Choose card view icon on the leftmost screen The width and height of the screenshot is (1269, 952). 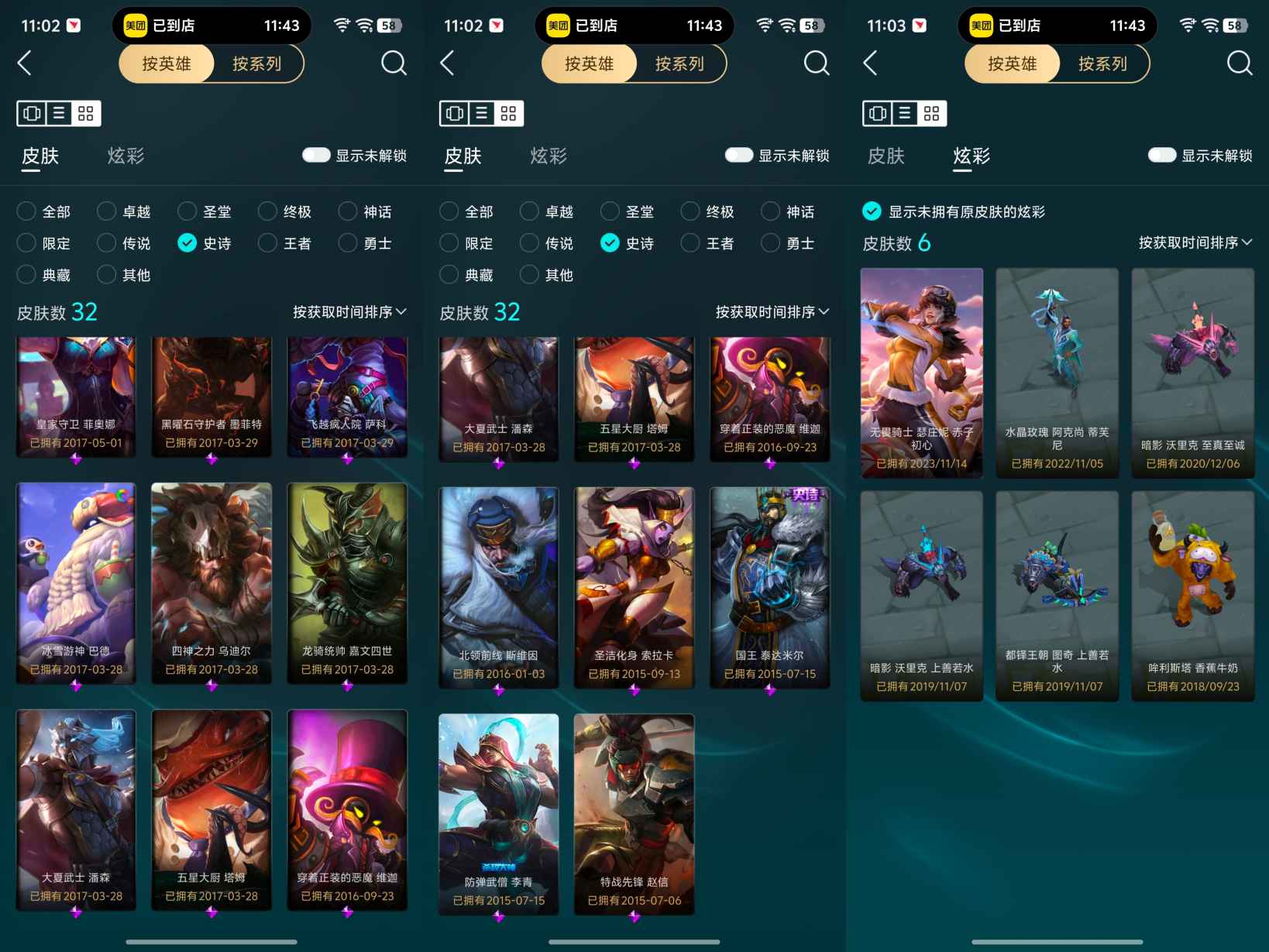click(x=32, y=114)
